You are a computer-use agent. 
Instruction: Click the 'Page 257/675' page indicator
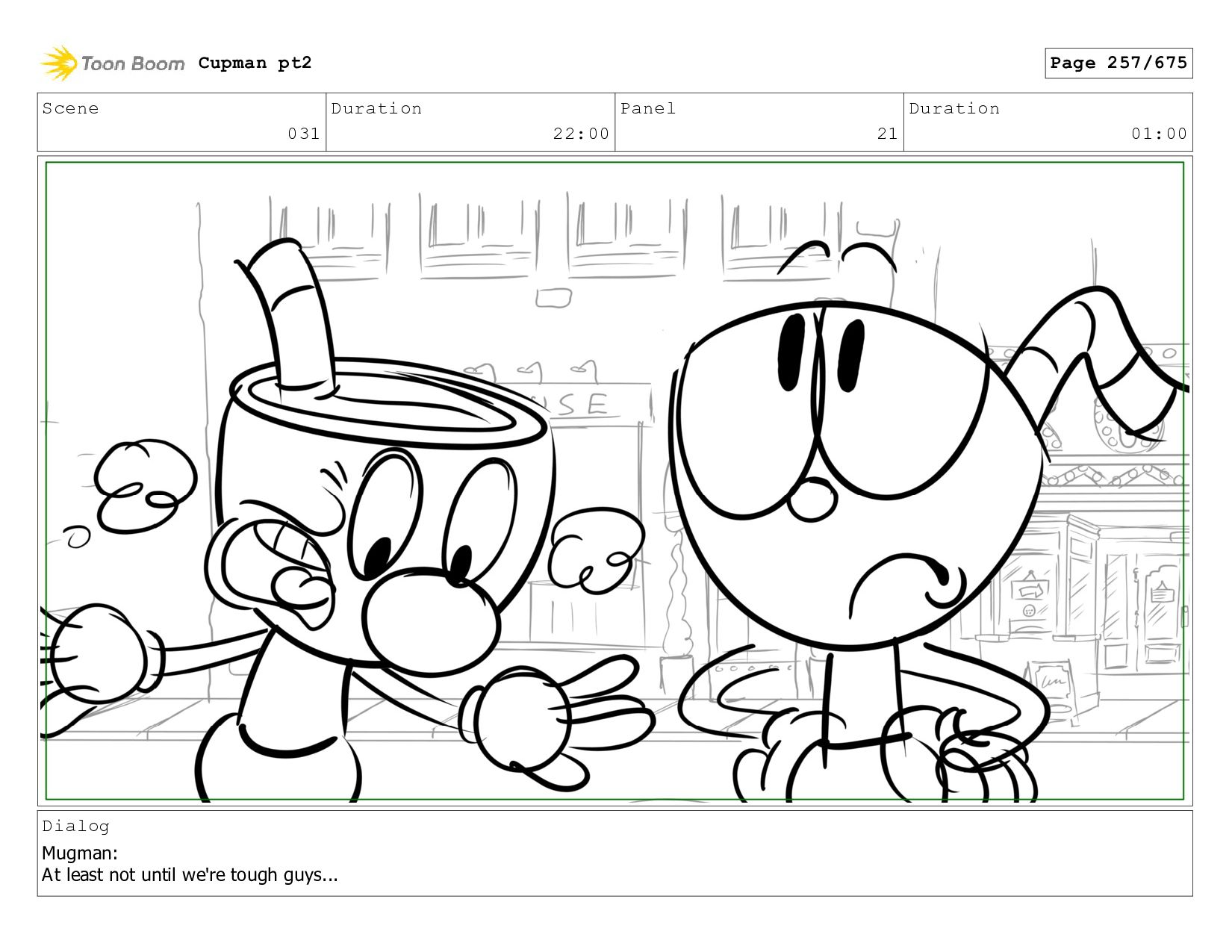[1118, 63]
